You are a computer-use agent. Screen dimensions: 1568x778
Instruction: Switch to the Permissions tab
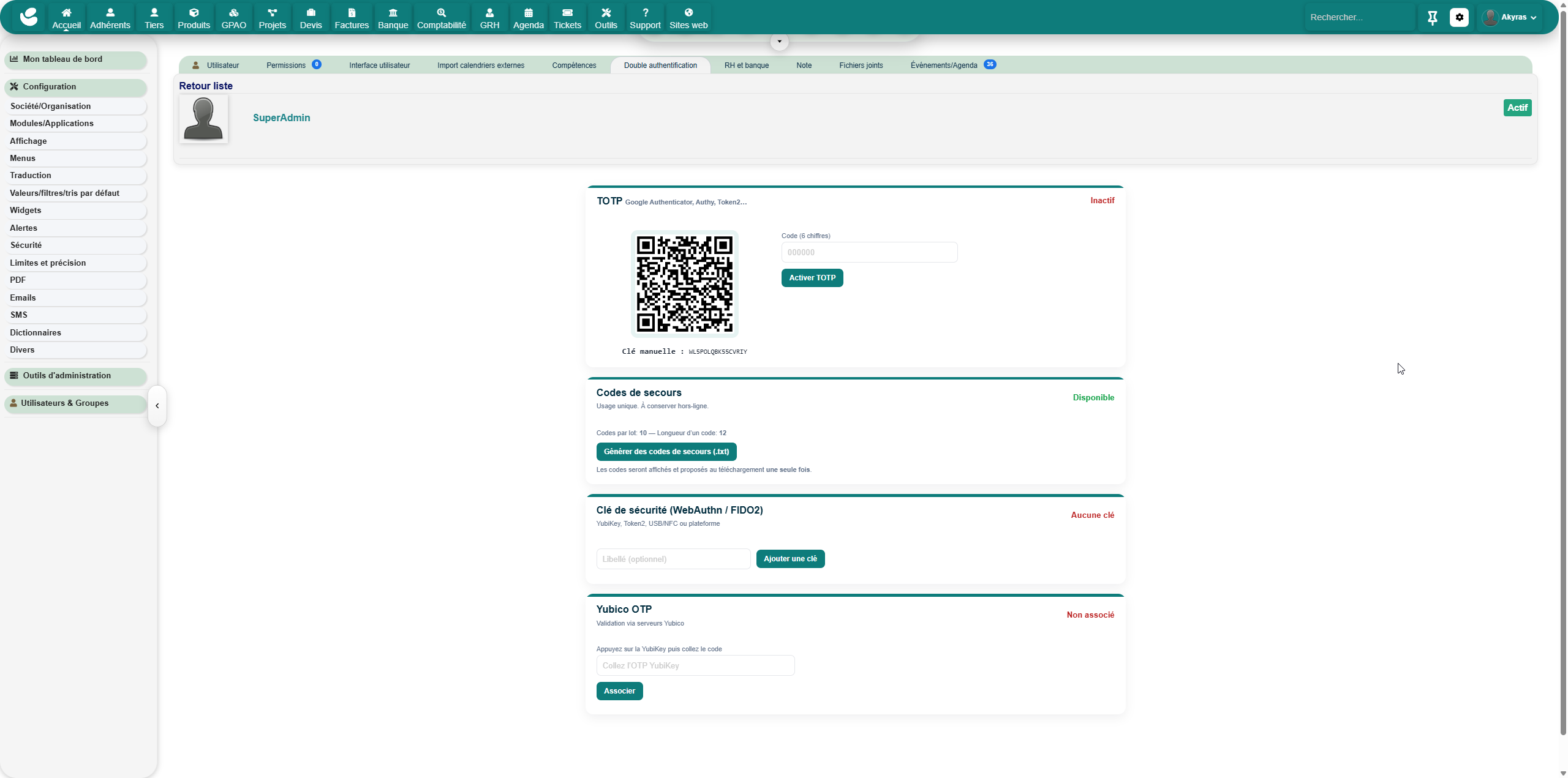click(x=286, y=65)
